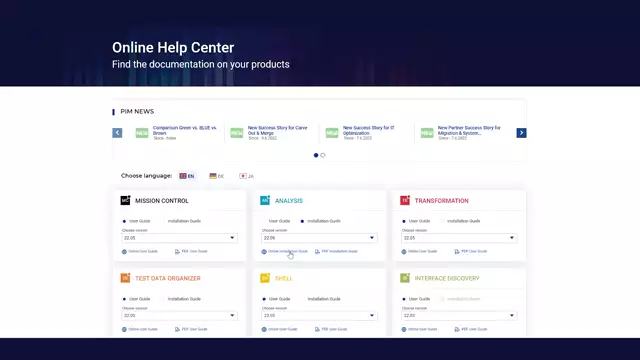Click the UK flag icon for English
Viewport: 640px width, 360px height.
[183, 176]
